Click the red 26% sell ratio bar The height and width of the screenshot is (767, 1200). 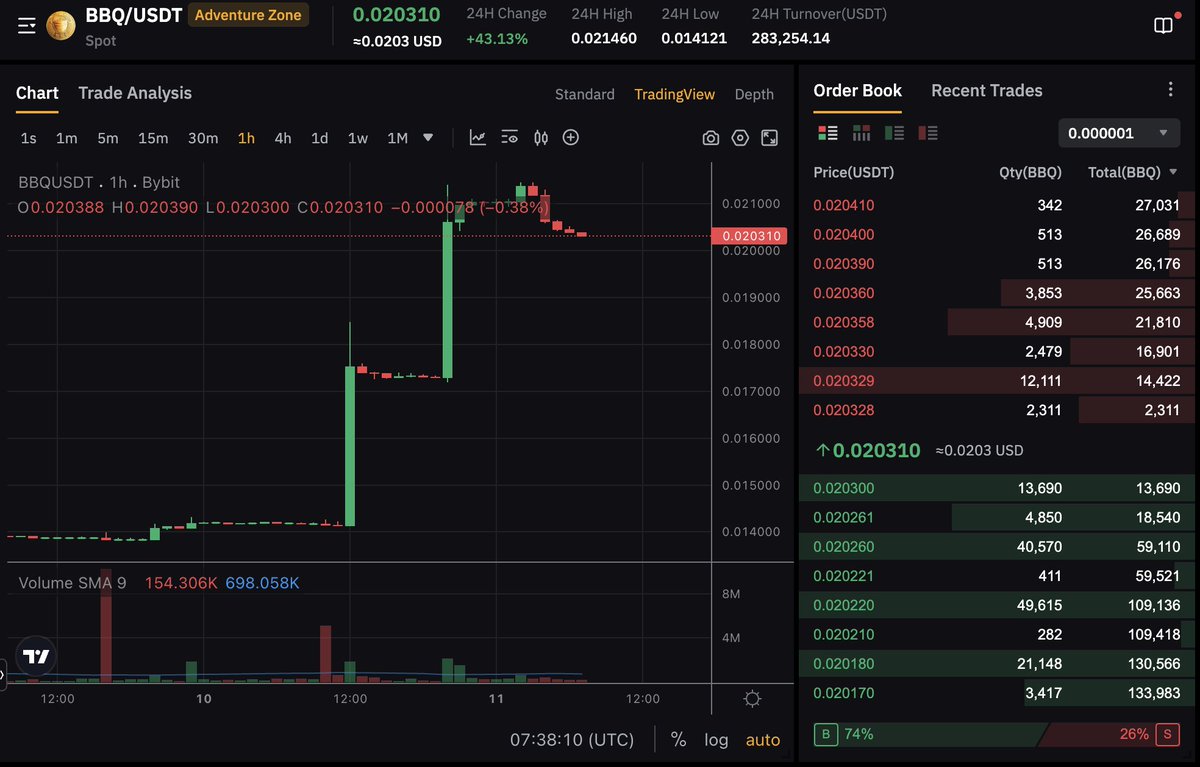(x=1097, y=734)
